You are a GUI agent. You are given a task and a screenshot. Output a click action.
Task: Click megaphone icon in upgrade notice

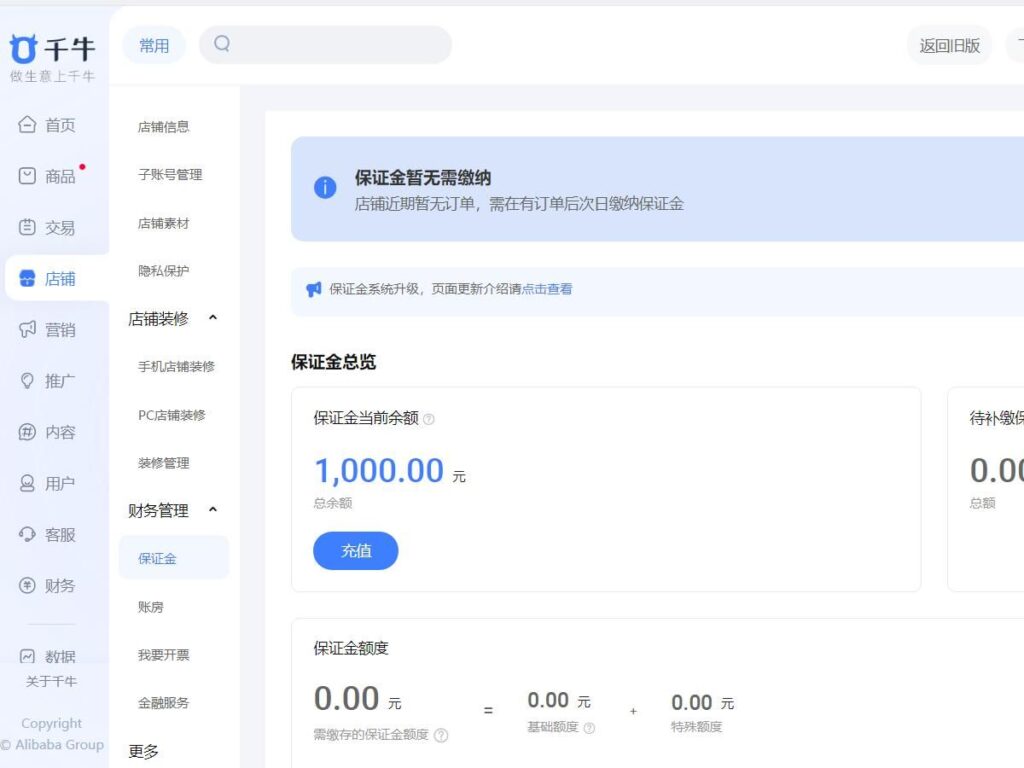point(313,289)
